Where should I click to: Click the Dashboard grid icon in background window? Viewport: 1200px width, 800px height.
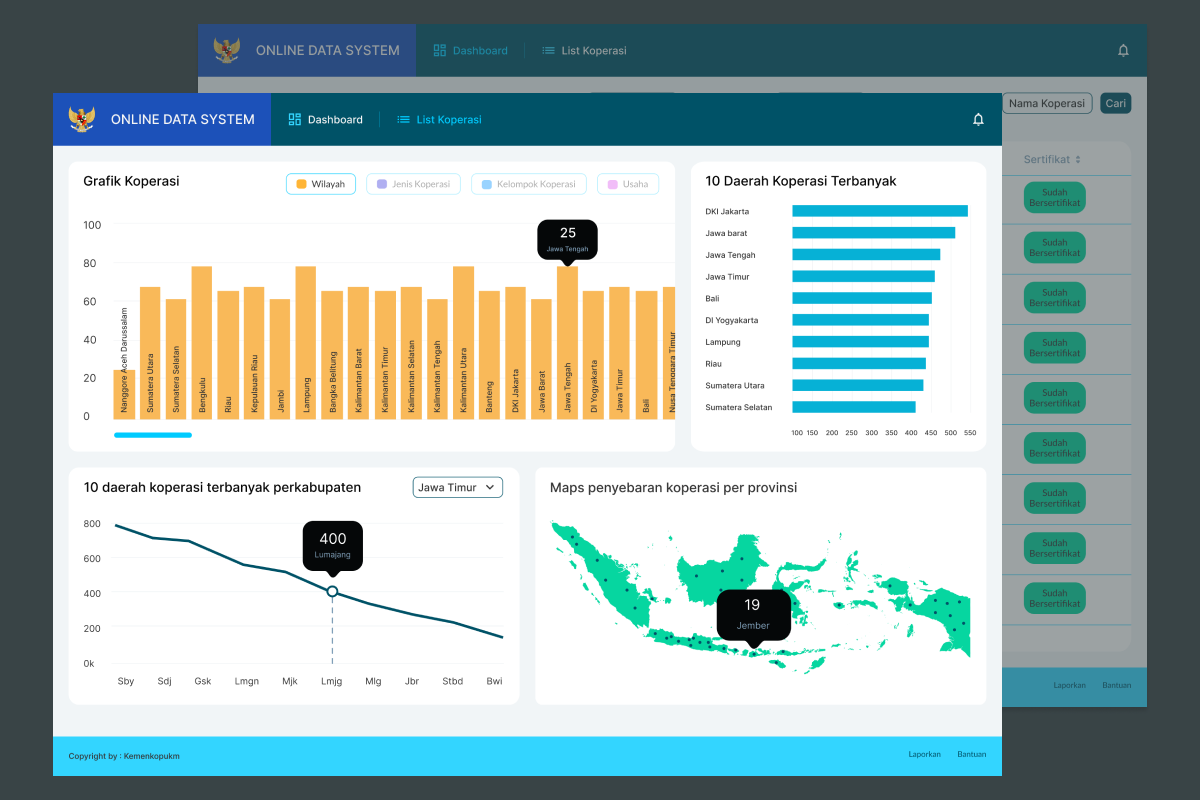[x=440, y=51]
